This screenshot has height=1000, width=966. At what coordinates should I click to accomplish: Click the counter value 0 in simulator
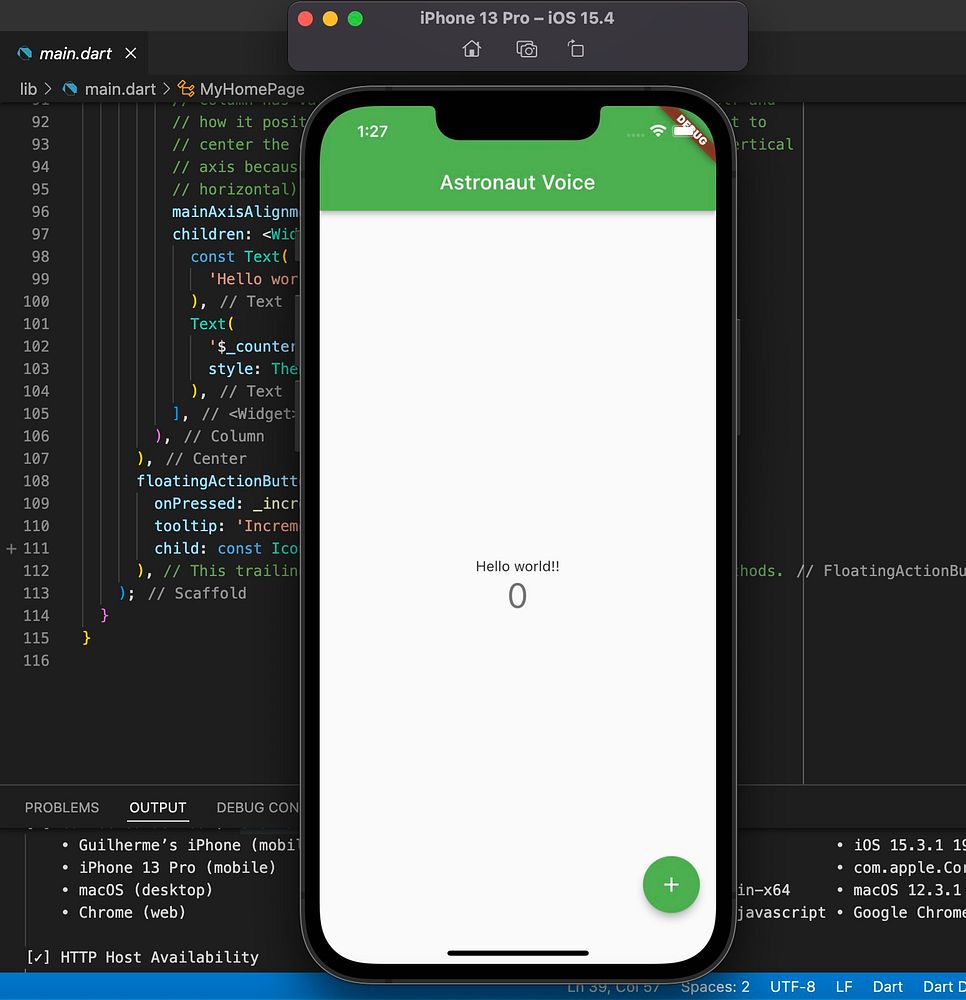click(517, 596)
